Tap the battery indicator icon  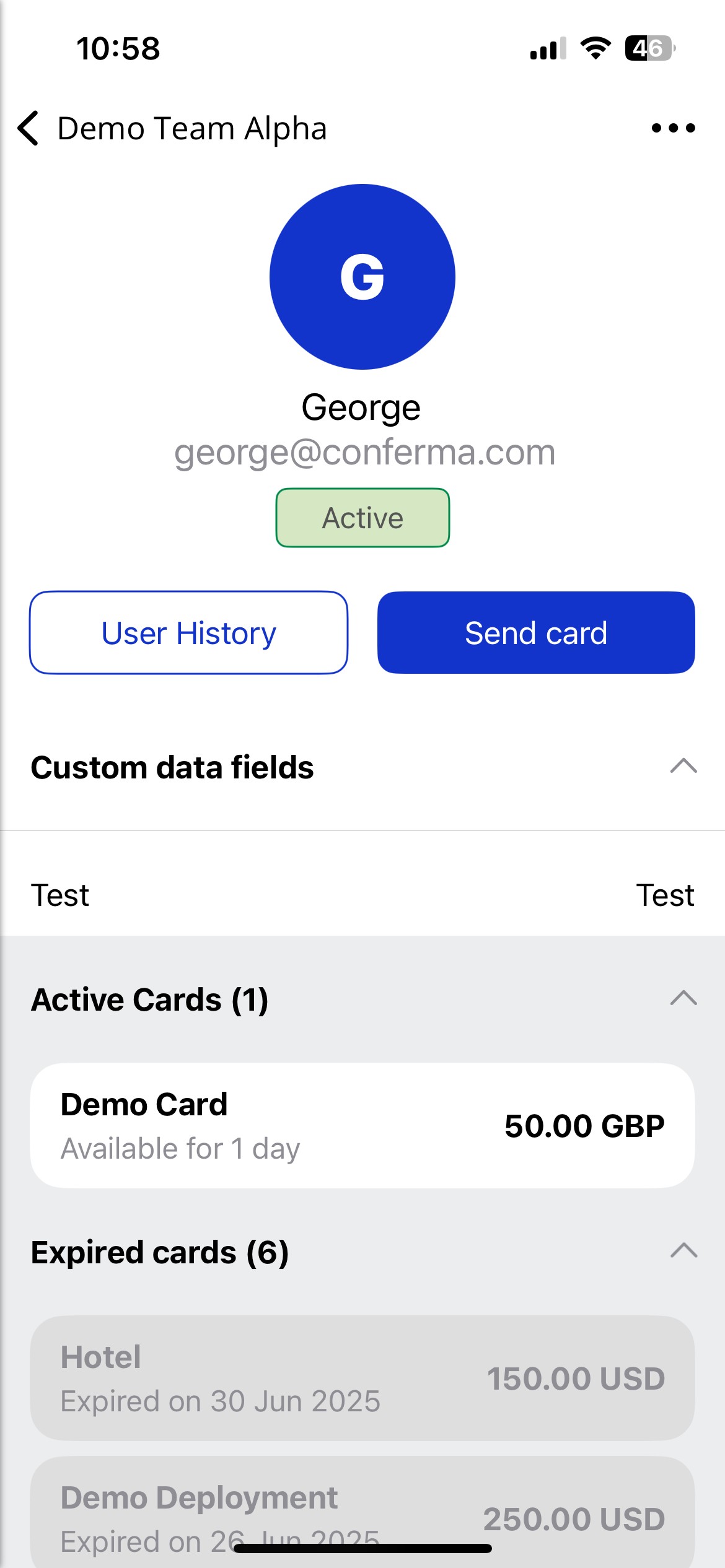pyautogui.click(x=650, y=48)
